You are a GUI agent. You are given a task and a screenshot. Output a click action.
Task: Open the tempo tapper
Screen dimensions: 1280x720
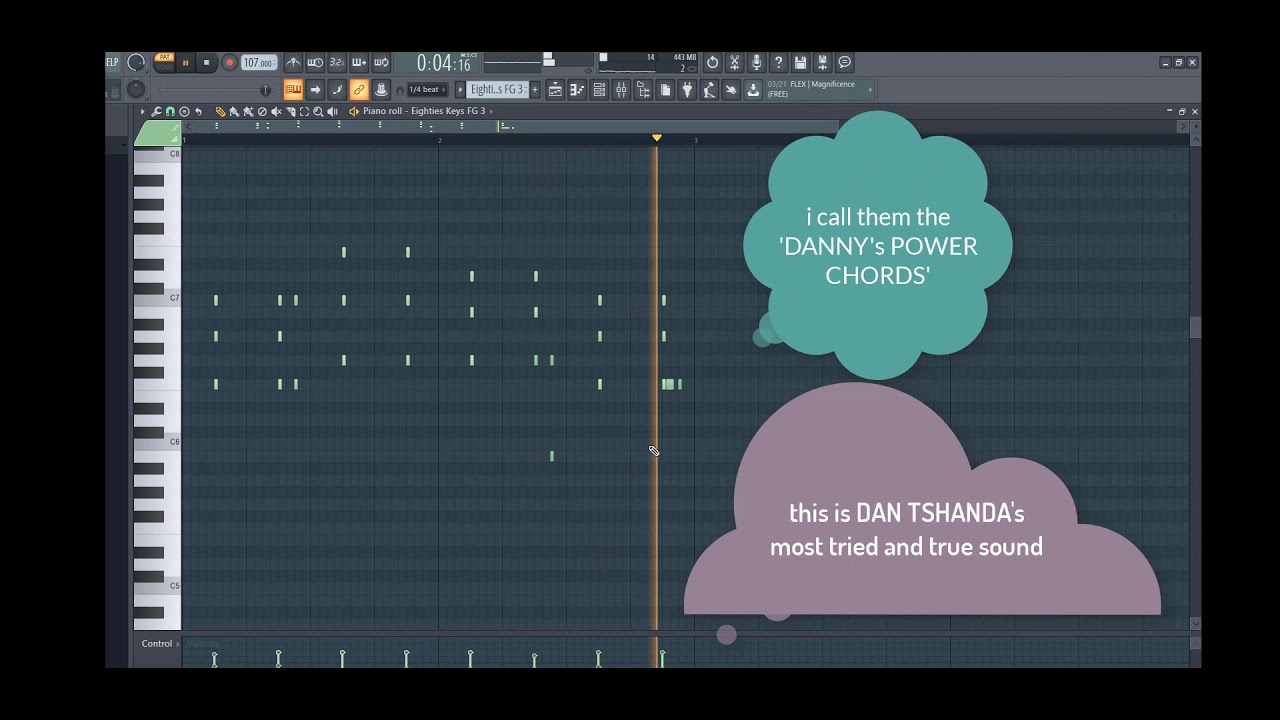[x=709, y=90]
